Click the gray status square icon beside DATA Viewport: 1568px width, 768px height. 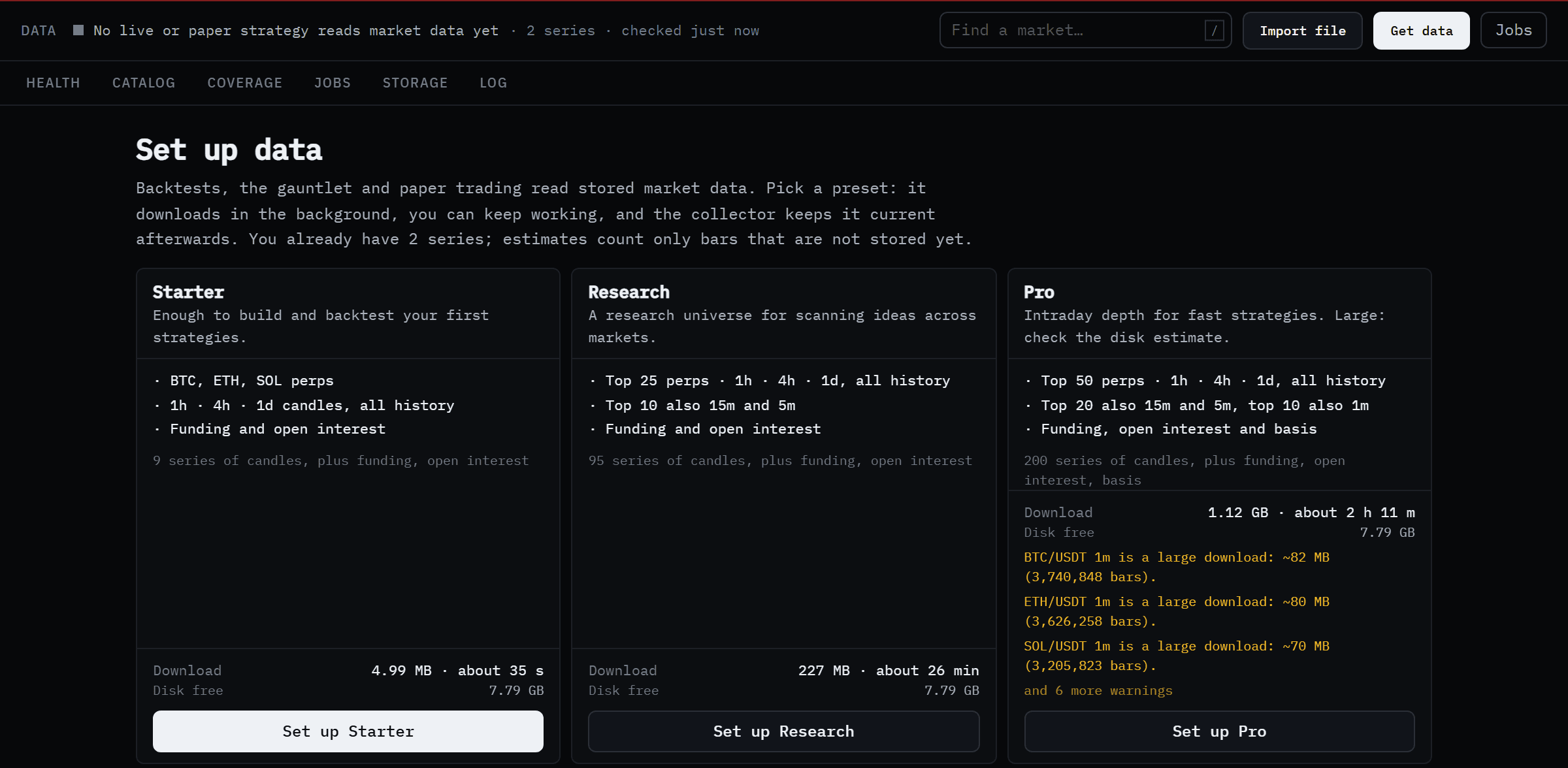coord(78,30)
